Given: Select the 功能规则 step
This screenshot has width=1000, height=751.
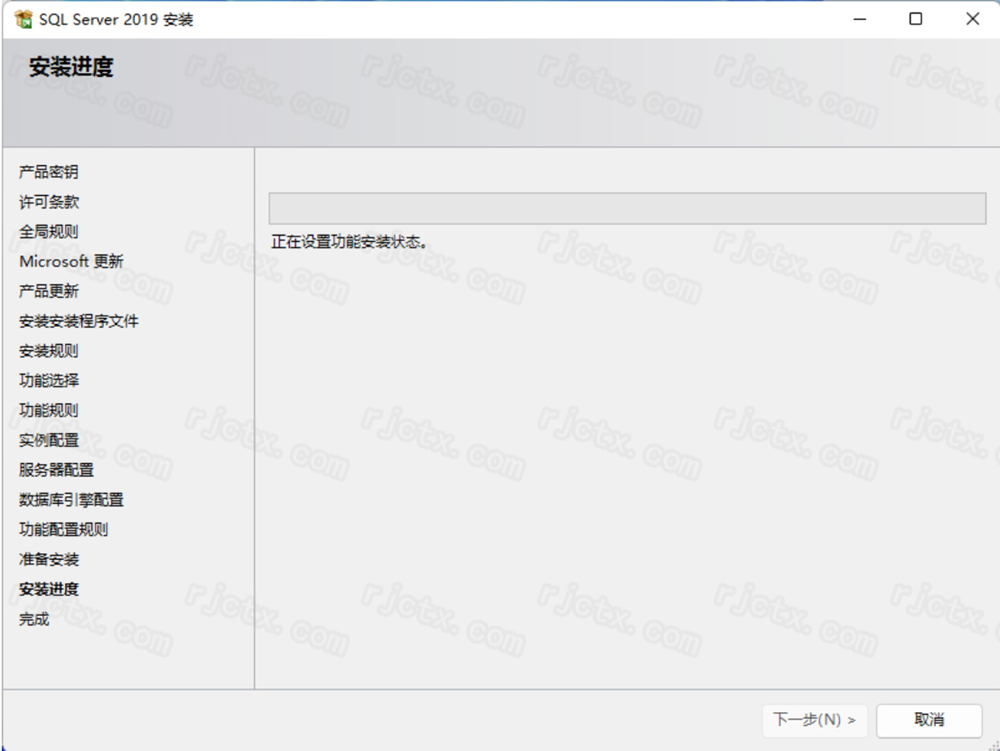Looking at the screenshot, I should pyautogui.click(x=49, y=410).
